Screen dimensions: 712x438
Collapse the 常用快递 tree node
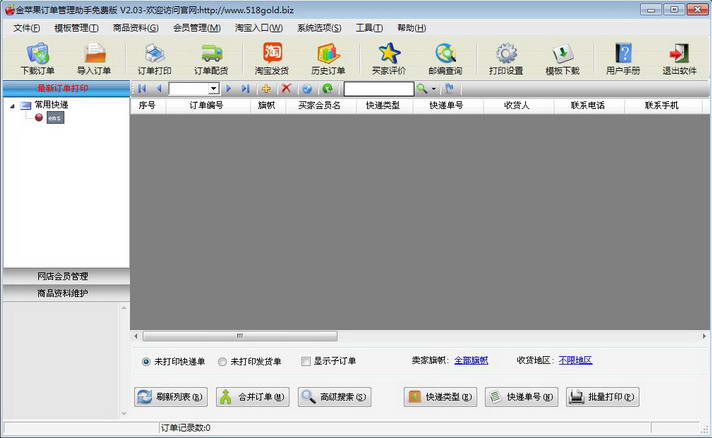[x=12, y=106]
